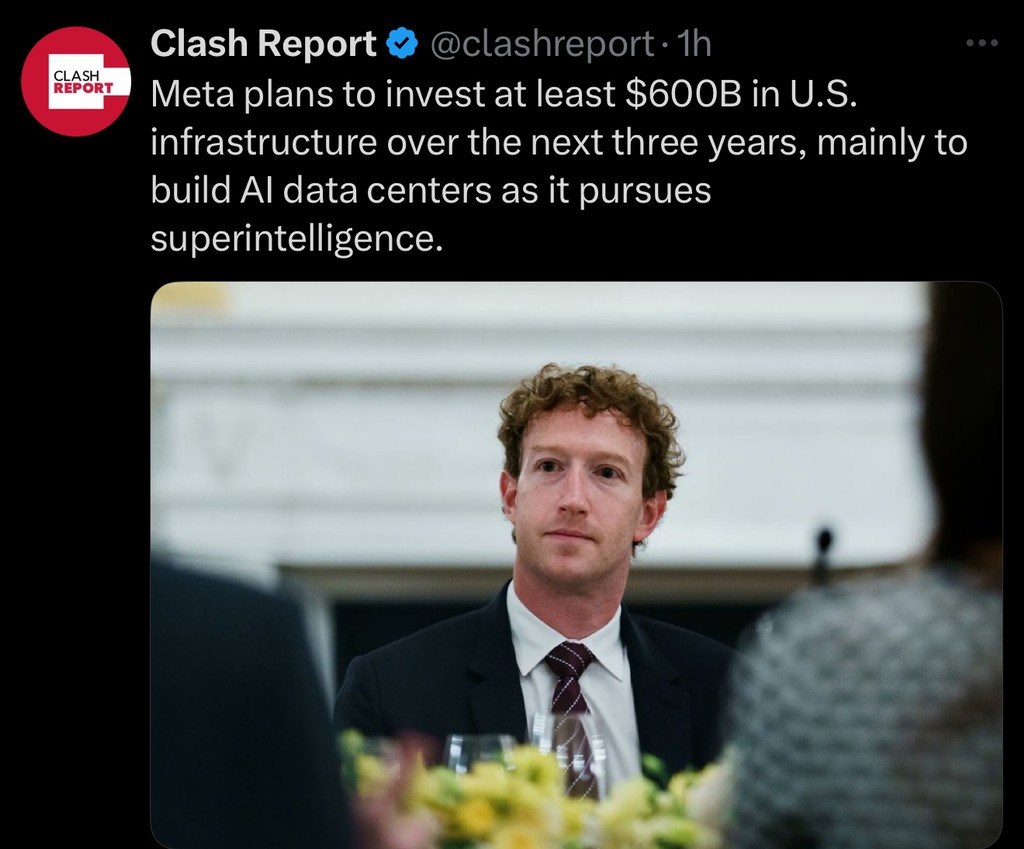Click the "$600B" figure in the tweet text
This screenshot has width=1024, height=849.
tap(684, 94)
